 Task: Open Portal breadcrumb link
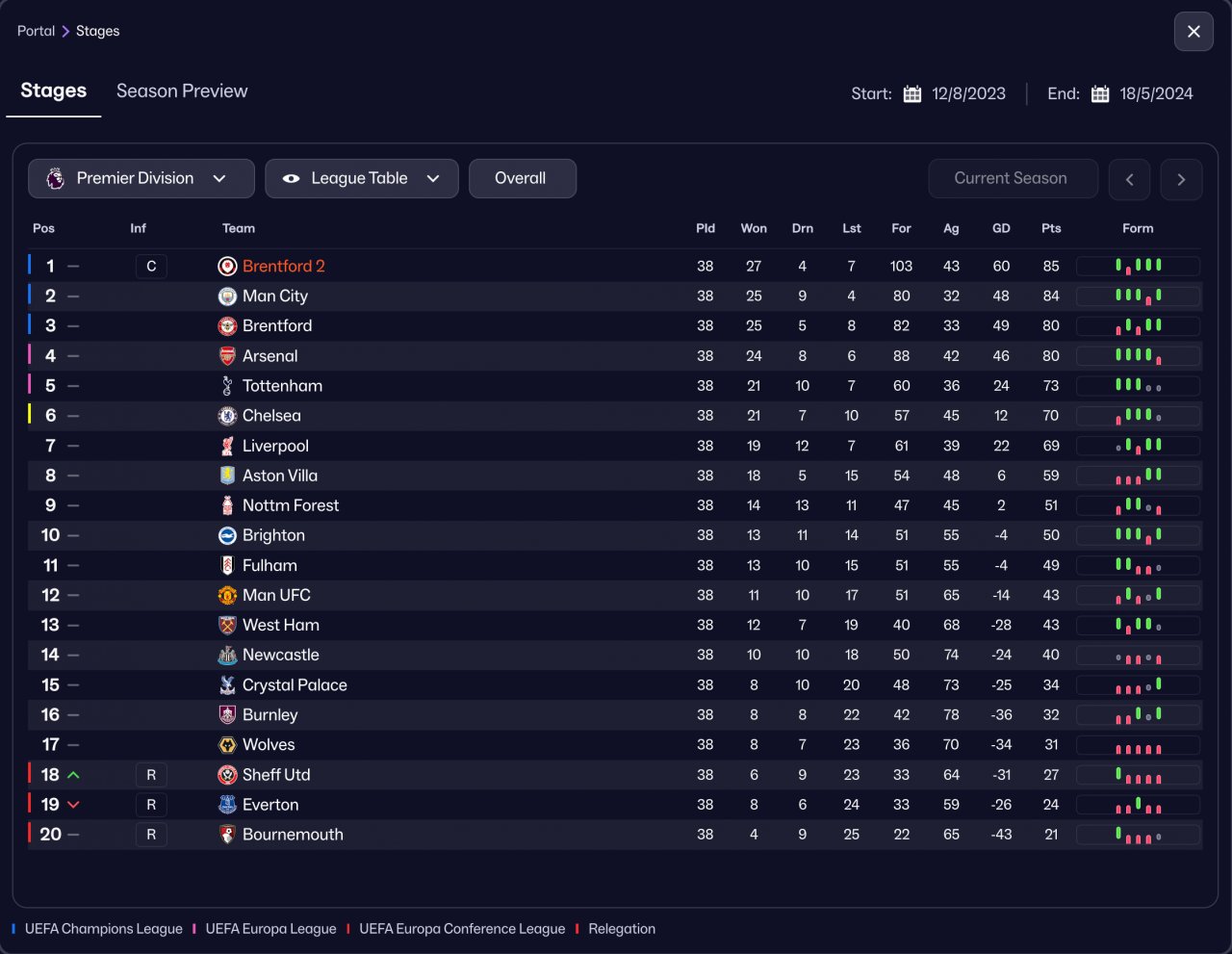36,31
